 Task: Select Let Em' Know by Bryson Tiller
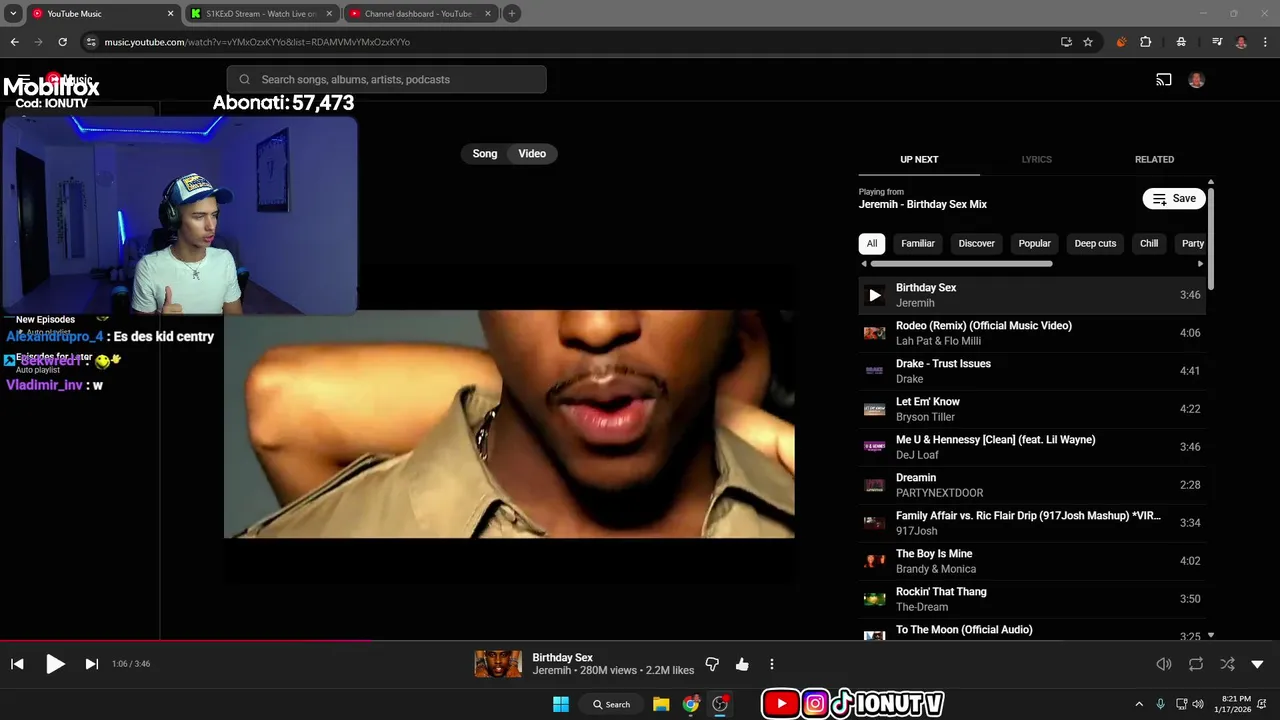[x=1032, y=409]
